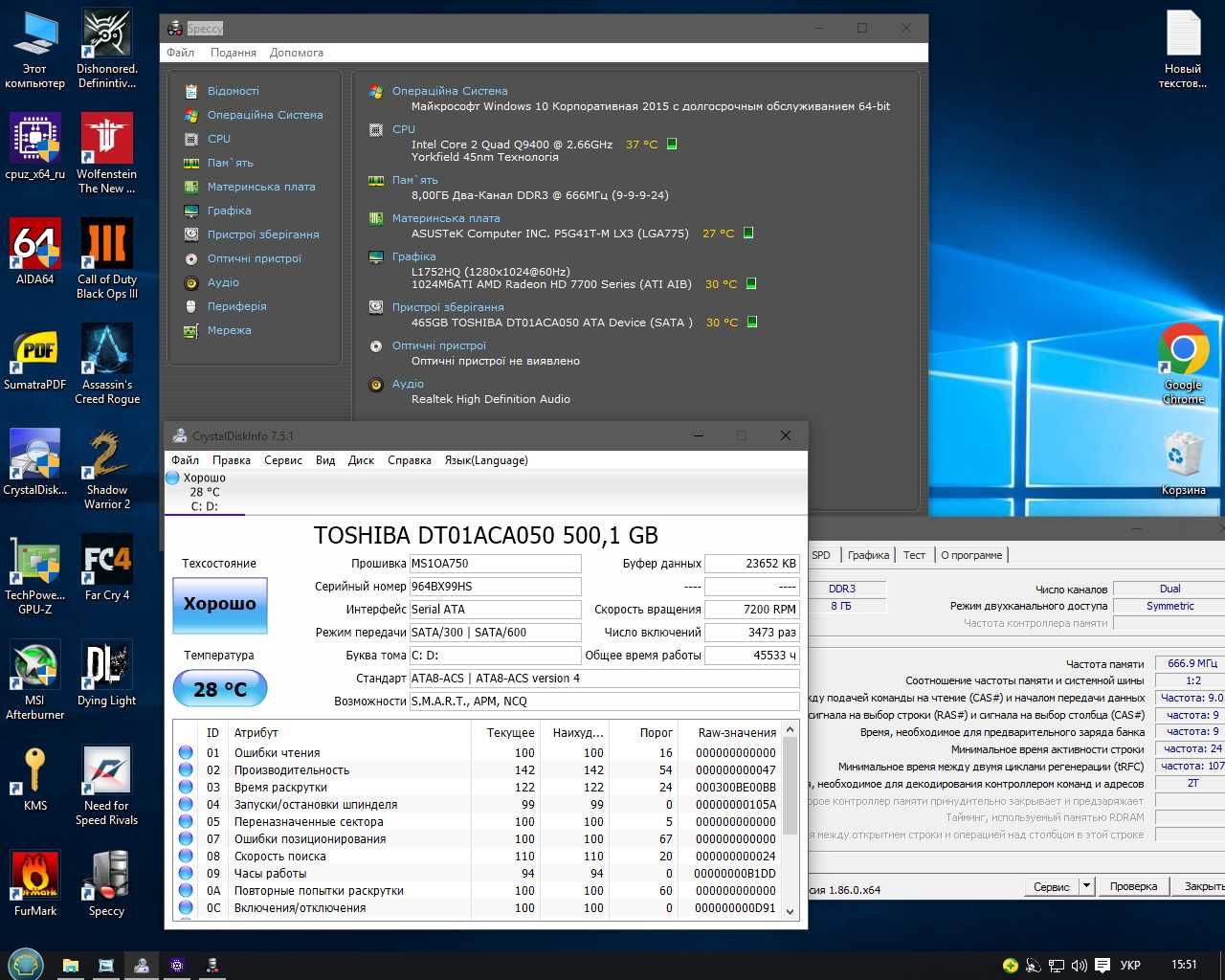Viewport: 1225px width, 980px height.
Task: Open SumatraPDF desktop shortcut
Action: (35, 357)
